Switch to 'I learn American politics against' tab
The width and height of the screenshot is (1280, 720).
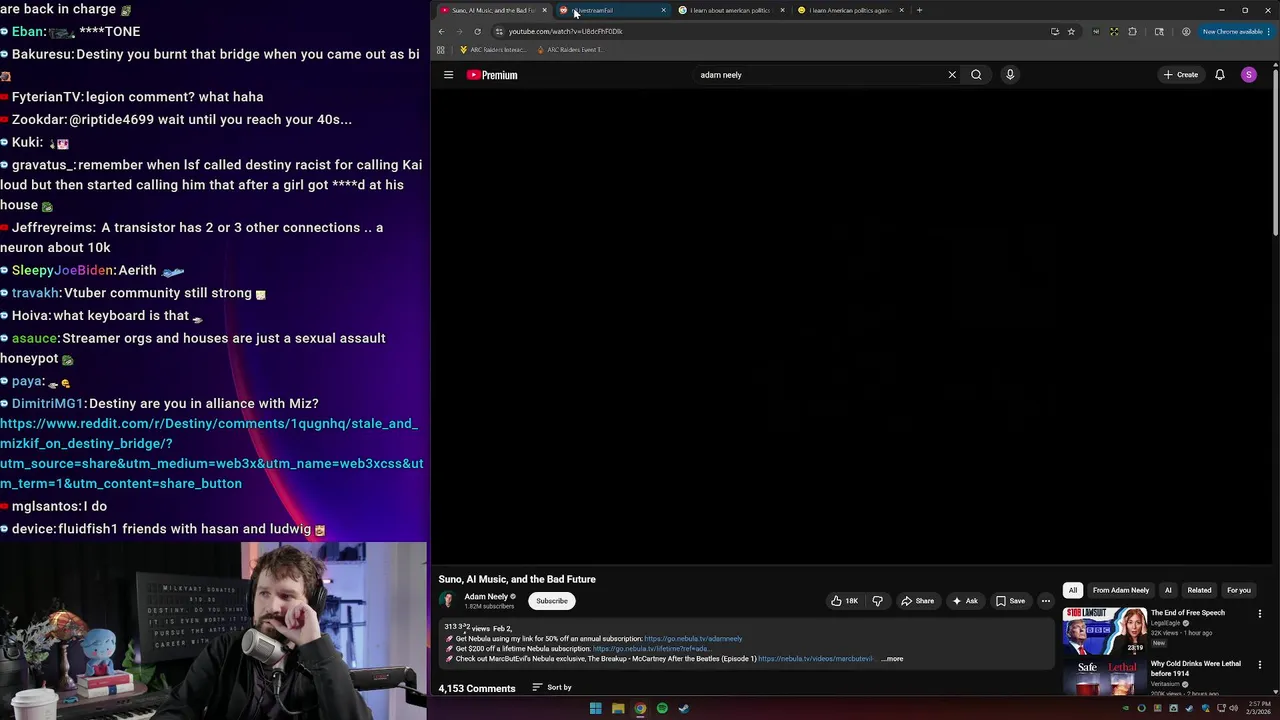point(850,10)
